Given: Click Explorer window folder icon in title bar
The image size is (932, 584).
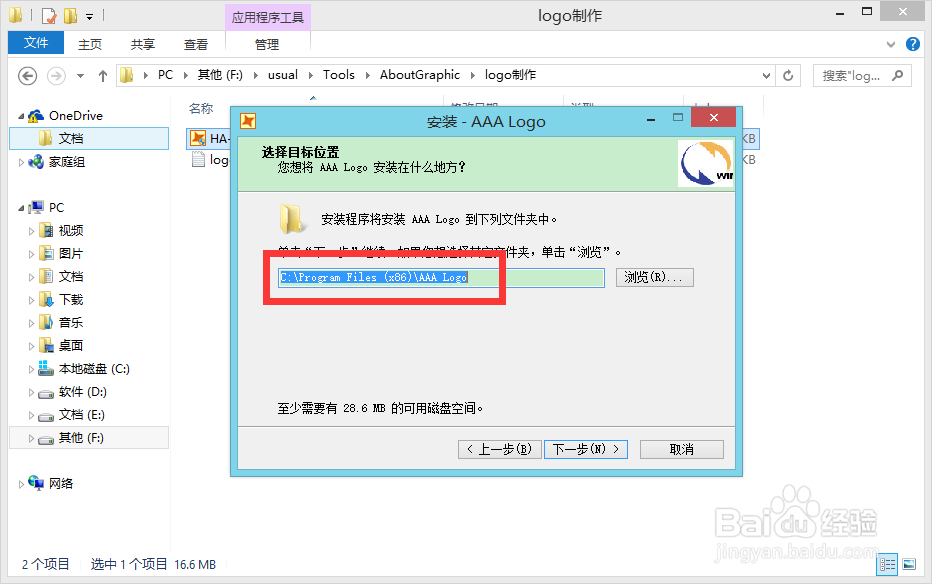Looking at the screenshot, I should (16, 15).
